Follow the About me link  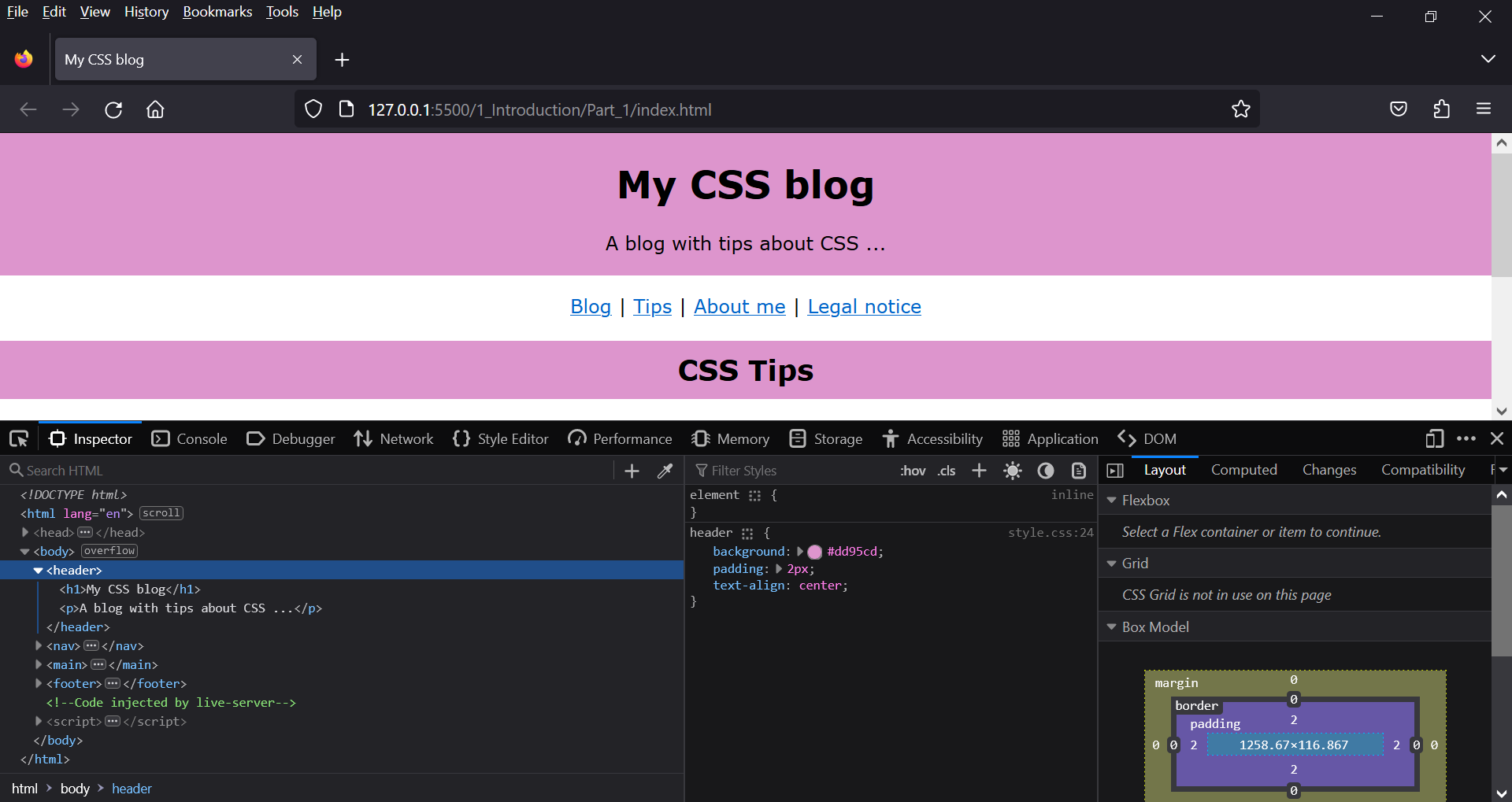point(739,307)
